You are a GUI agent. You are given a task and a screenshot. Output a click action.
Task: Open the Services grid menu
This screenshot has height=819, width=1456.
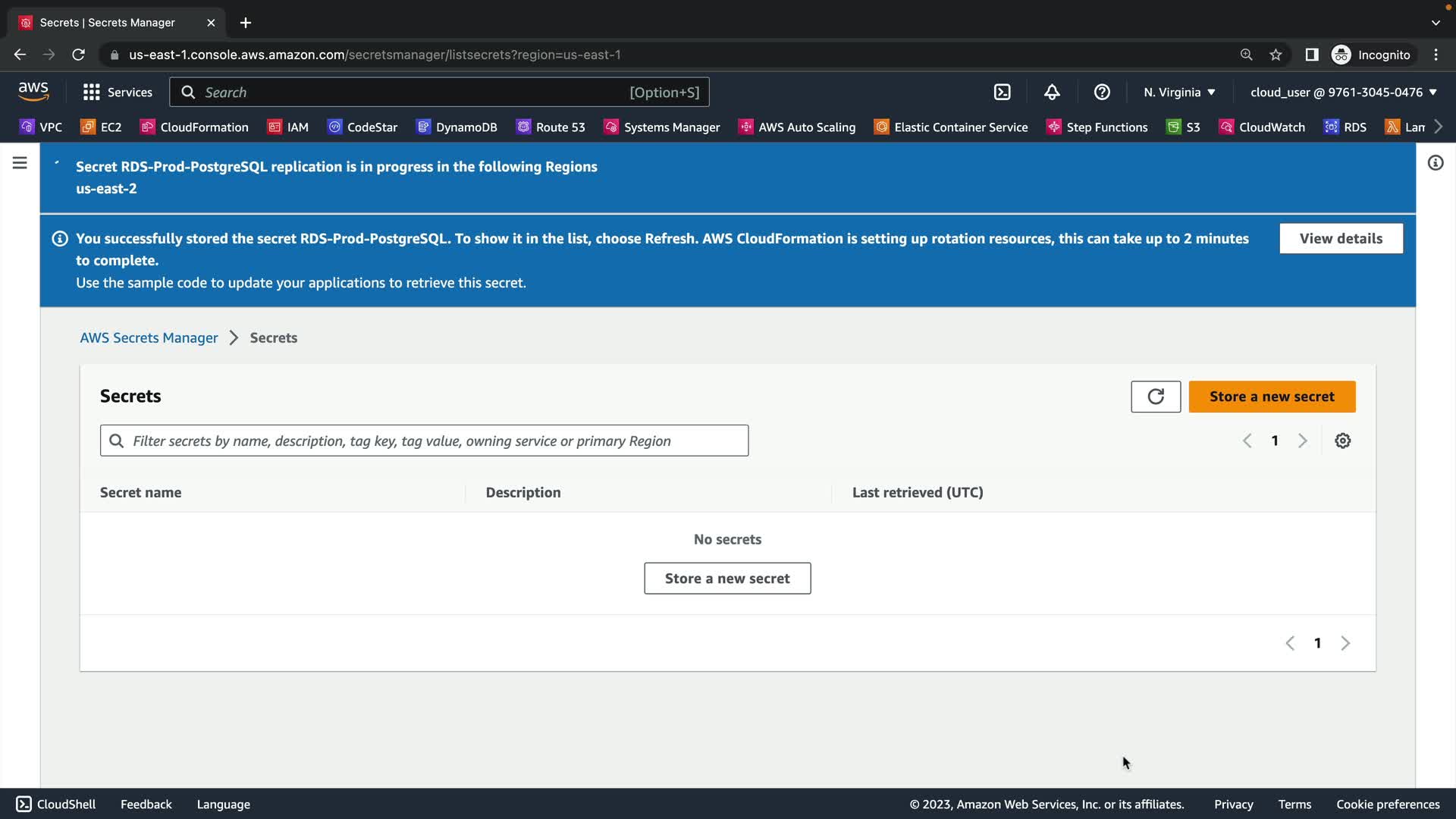[117, 92]
